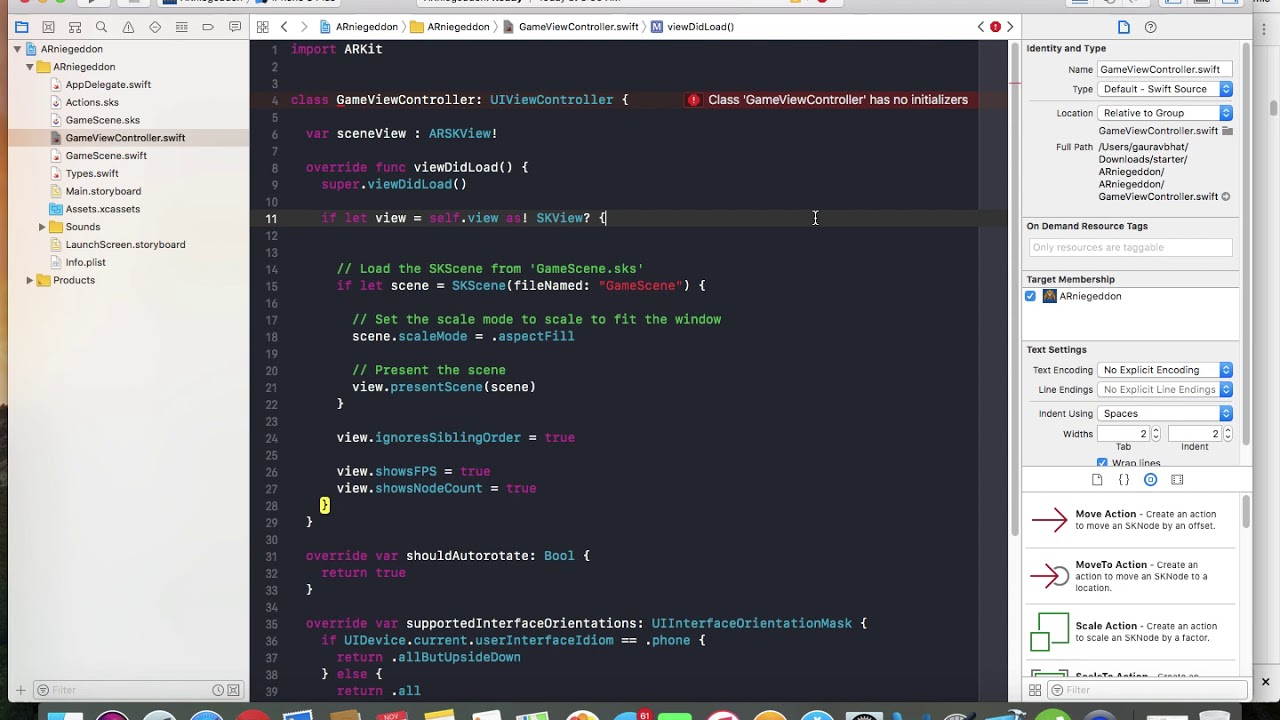
Task: Open the Breakpoint navigator icon
Action: coord(208,27)
